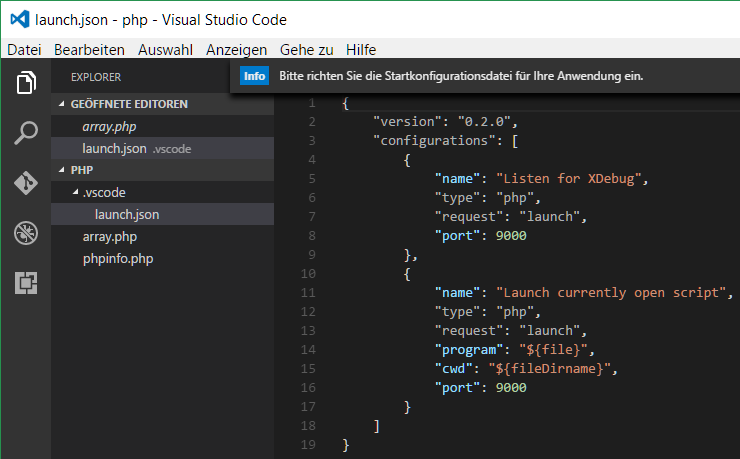Open the Hilfe menu
The width and height of the screenshot is (740, 459).
[360, 49]
